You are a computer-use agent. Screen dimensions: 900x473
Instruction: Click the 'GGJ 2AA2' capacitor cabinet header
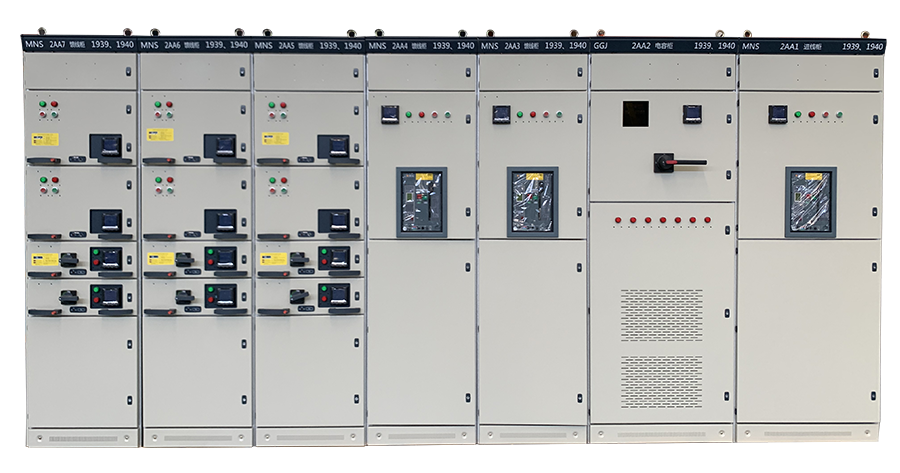[664, 45]
